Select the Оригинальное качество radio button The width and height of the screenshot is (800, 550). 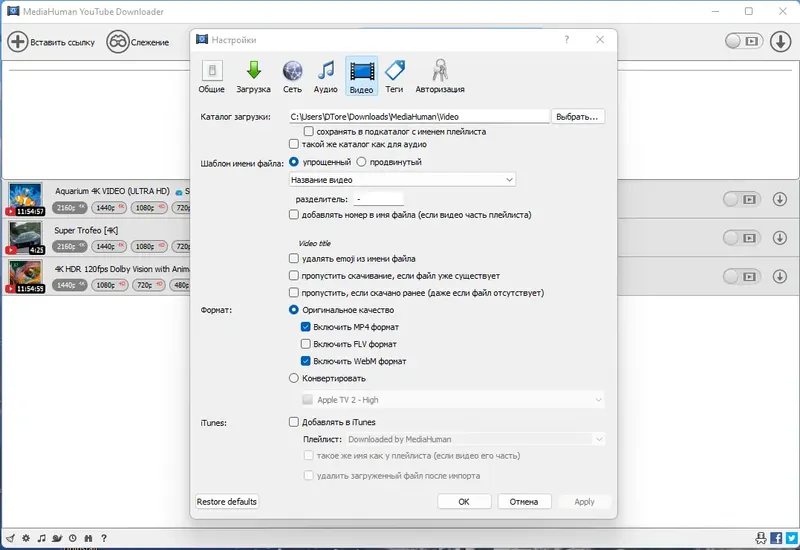pyautogui.click(x=294, y=310)
